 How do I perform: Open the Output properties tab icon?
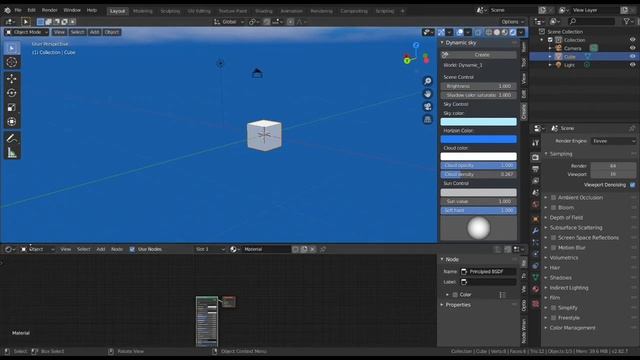tap(536, 169)
